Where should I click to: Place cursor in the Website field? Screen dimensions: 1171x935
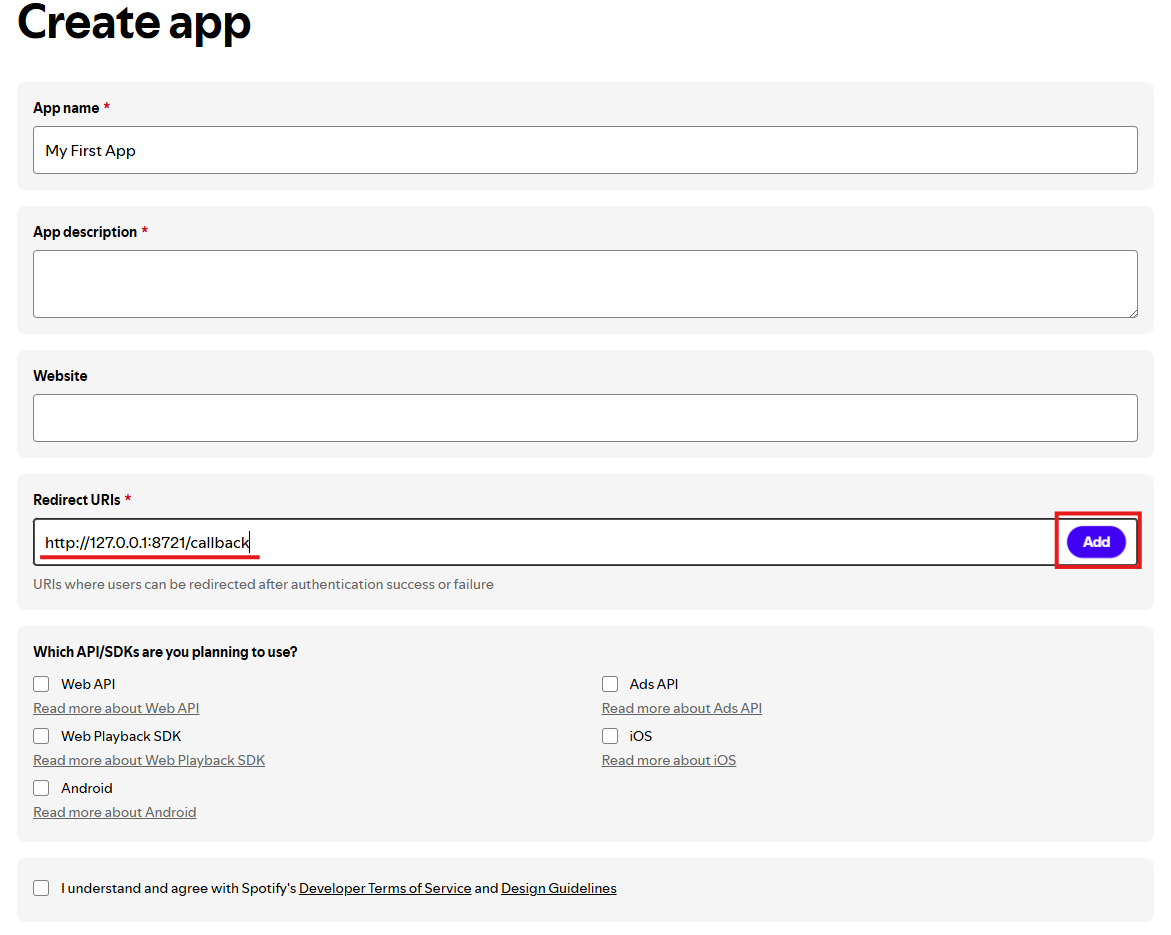[585, 417]
